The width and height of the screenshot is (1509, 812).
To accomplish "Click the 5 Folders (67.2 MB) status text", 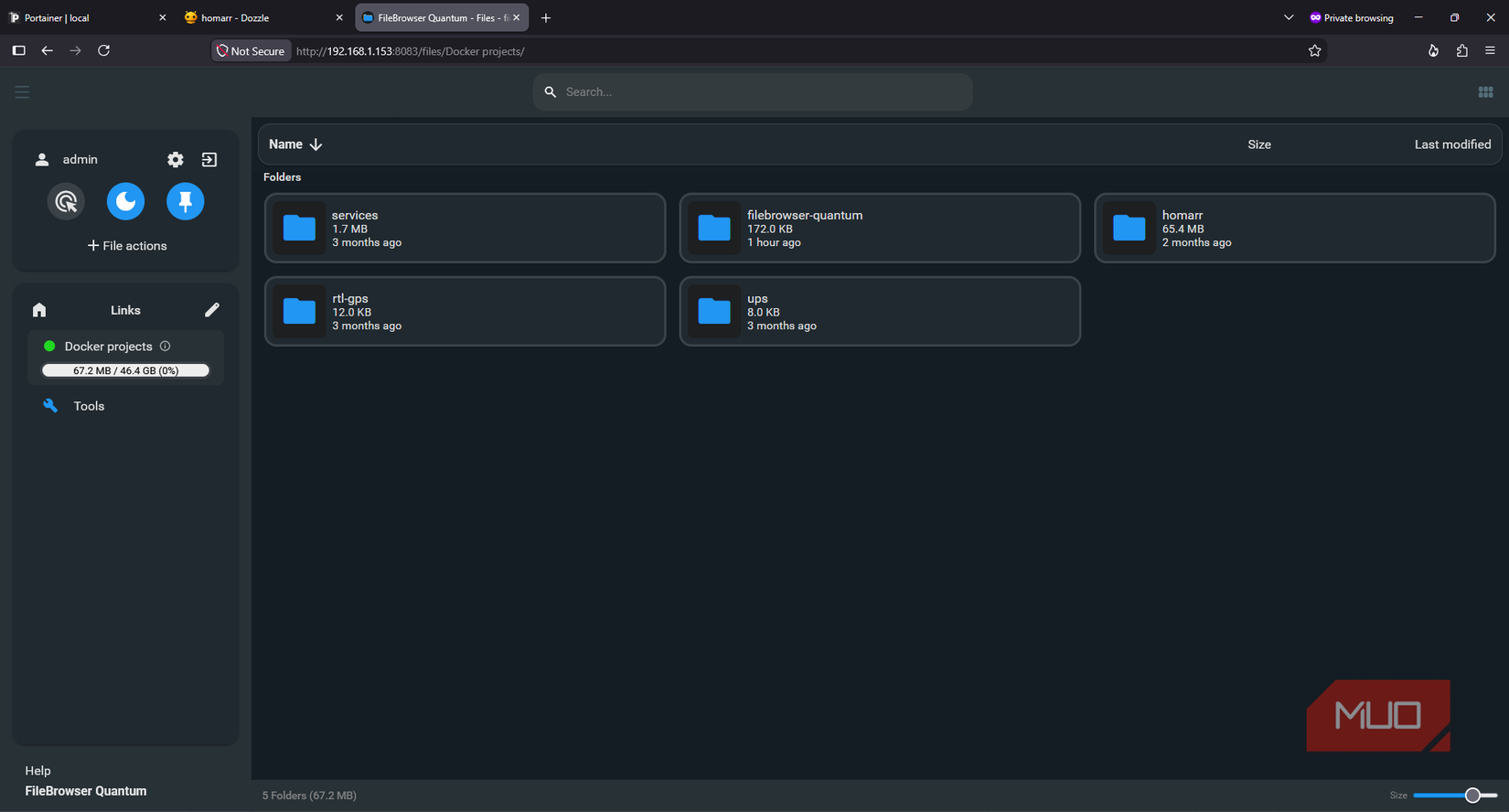I will coord(309,796).
